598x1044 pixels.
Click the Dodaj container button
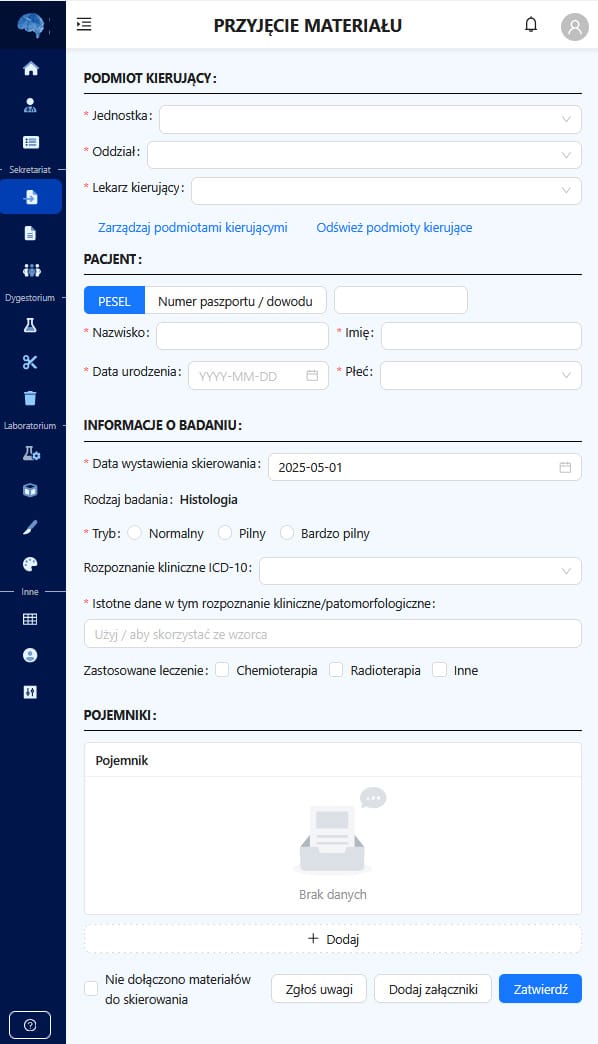click(x=333, y=939)
